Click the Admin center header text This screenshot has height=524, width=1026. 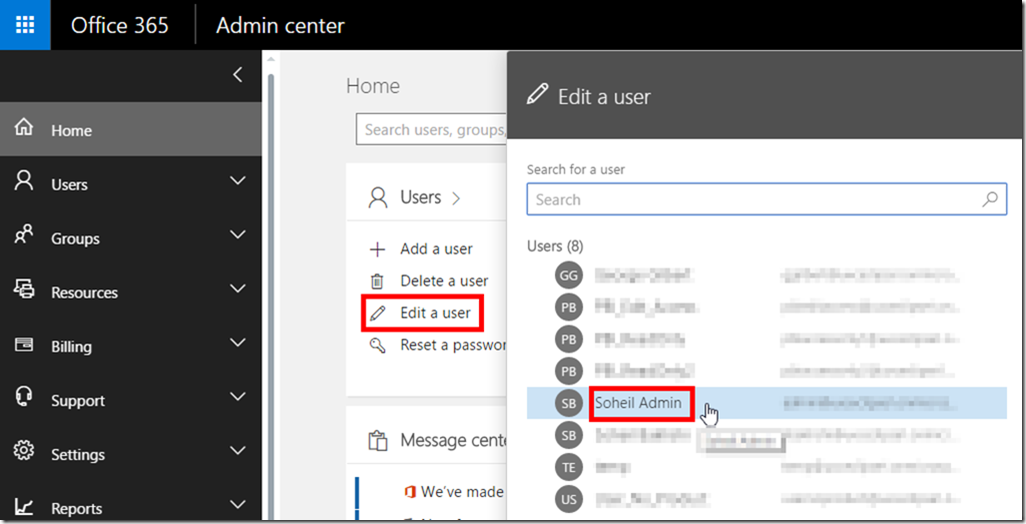(x=280, y=26)
